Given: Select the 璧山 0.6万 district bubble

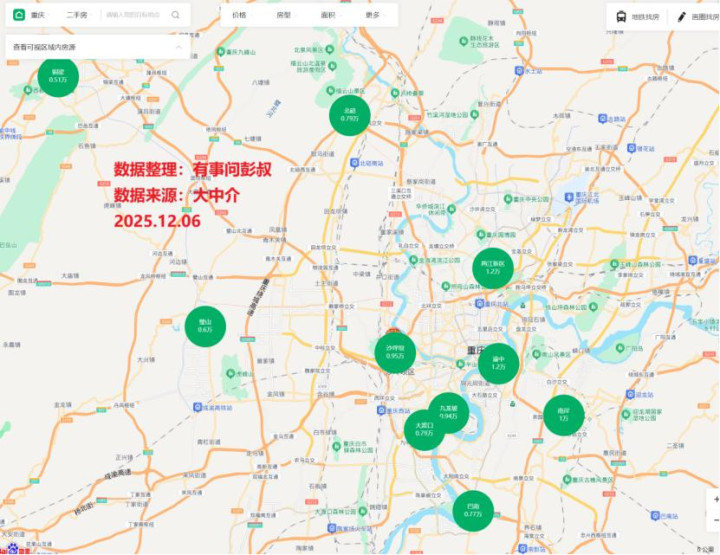Looking at the screenshot, I should click(x=205, y=326).
